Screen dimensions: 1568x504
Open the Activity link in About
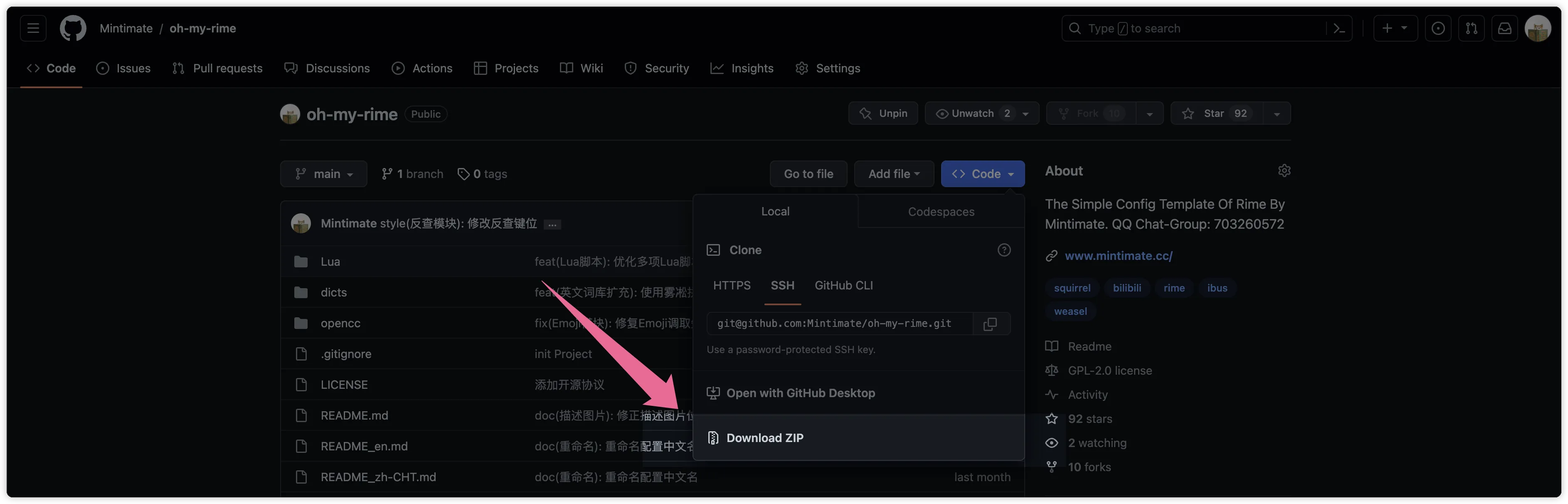pyautogui.click(x=1076, y=395)
